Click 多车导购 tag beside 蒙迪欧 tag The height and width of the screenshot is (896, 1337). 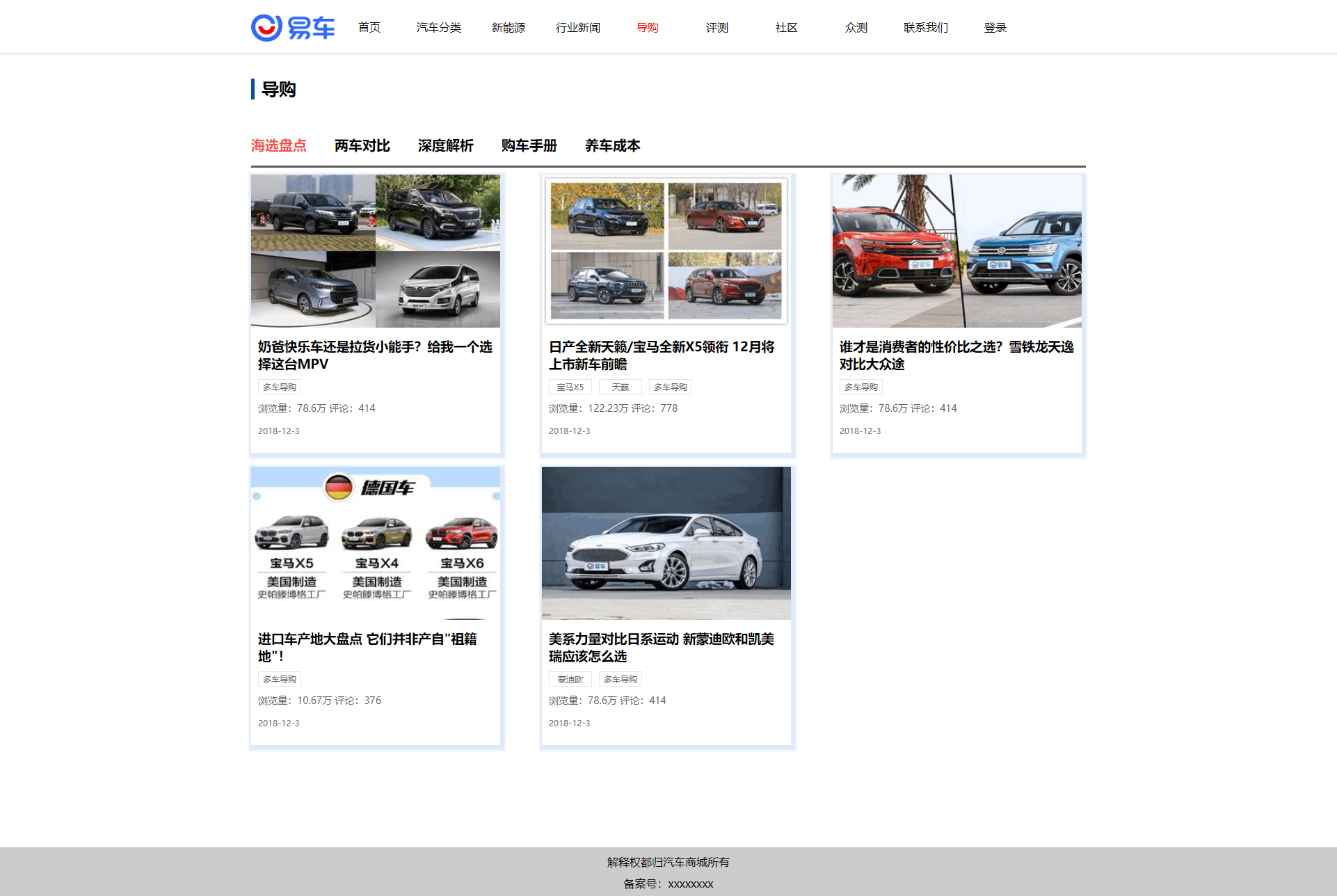point(621,680)
